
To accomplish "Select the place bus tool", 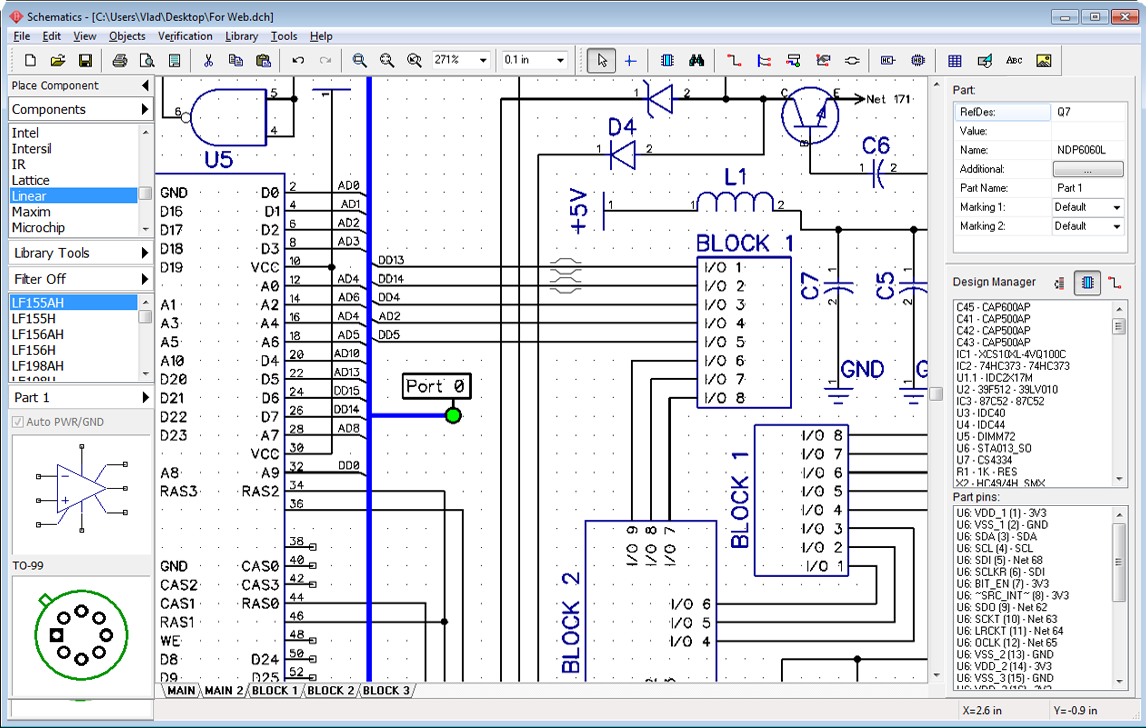I will coord(763,60).
